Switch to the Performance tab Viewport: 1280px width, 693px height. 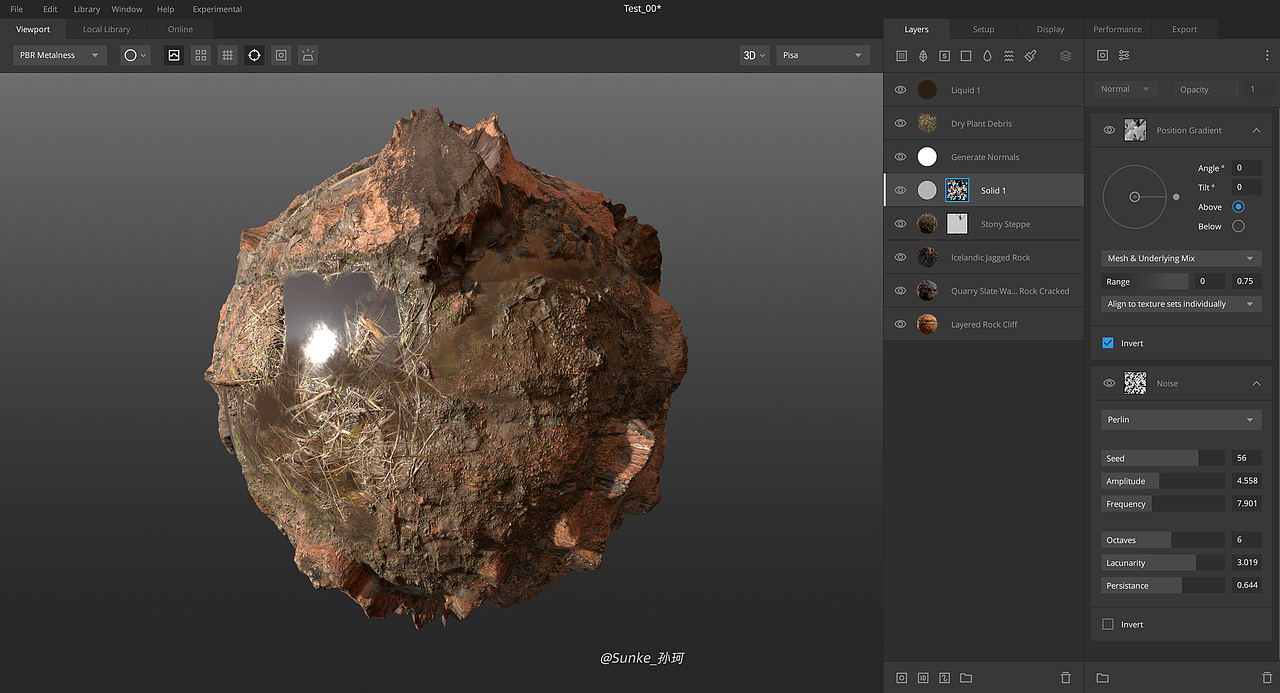1117,29
